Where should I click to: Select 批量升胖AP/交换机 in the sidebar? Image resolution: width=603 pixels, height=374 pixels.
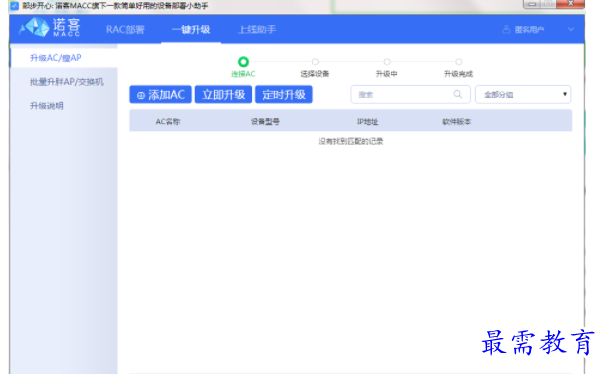point(67,82)
